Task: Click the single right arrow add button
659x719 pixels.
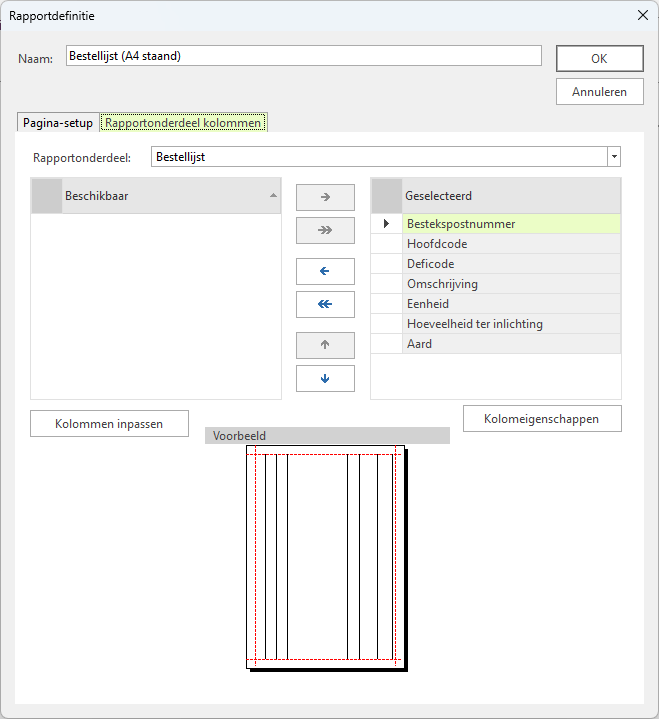Action: 325,197
